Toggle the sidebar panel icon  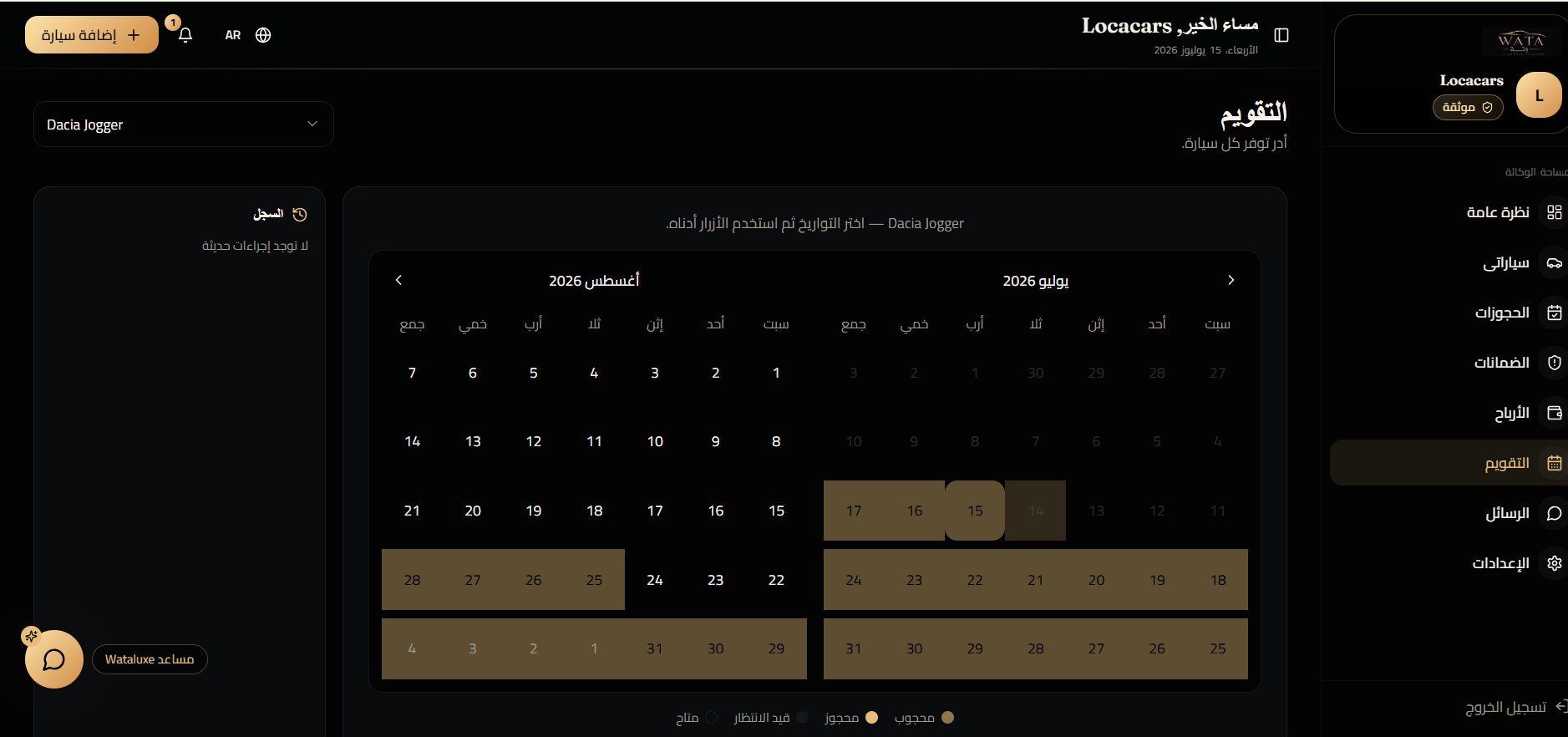pos(1281,35)
